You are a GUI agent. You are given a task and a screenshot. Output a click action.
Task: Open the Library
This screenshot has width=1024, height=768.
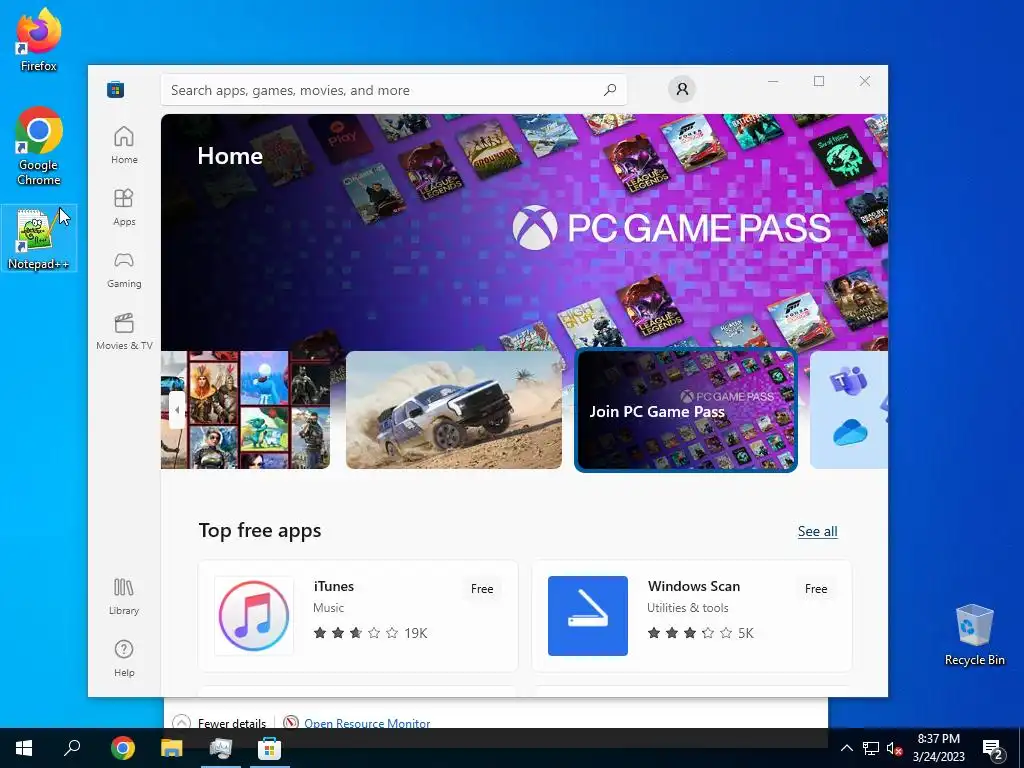tap(124, 596)
